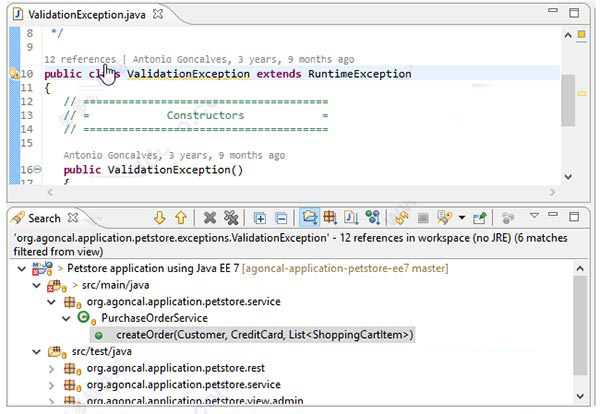The image size is (600, 414).
Task: Close the Search view tab
Action: [x=73, y=218]
